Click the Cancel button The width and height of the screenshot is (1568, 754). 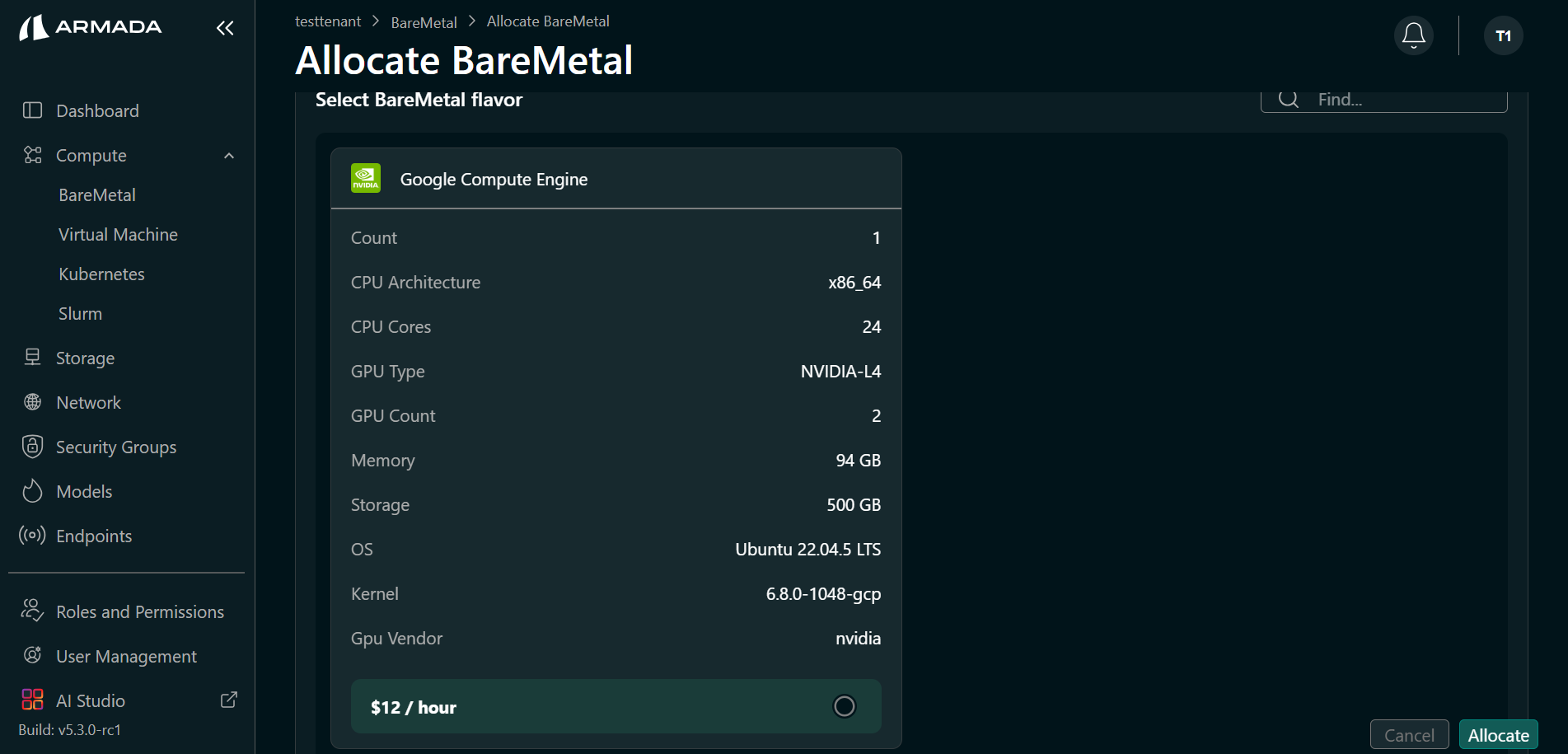1409,735
